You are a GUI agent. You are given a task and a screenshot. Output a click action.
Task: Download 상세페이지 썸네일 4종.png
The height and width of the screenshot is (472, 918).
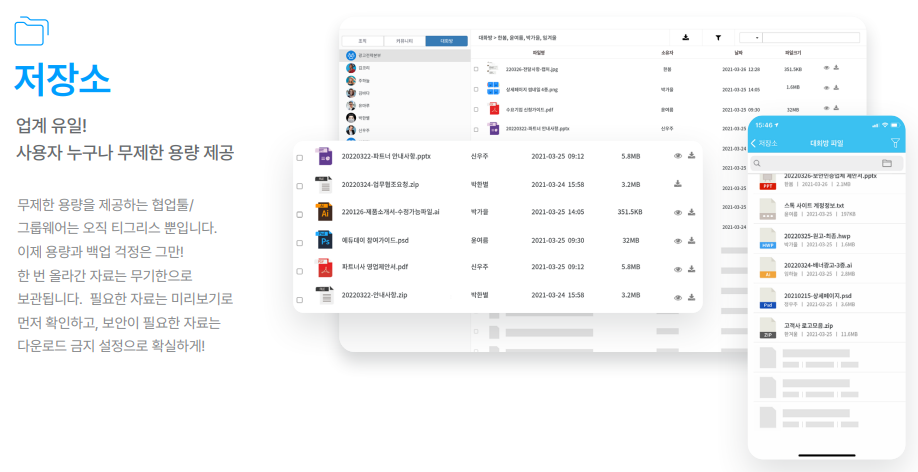pyautogui.click(x=837, y=87)
